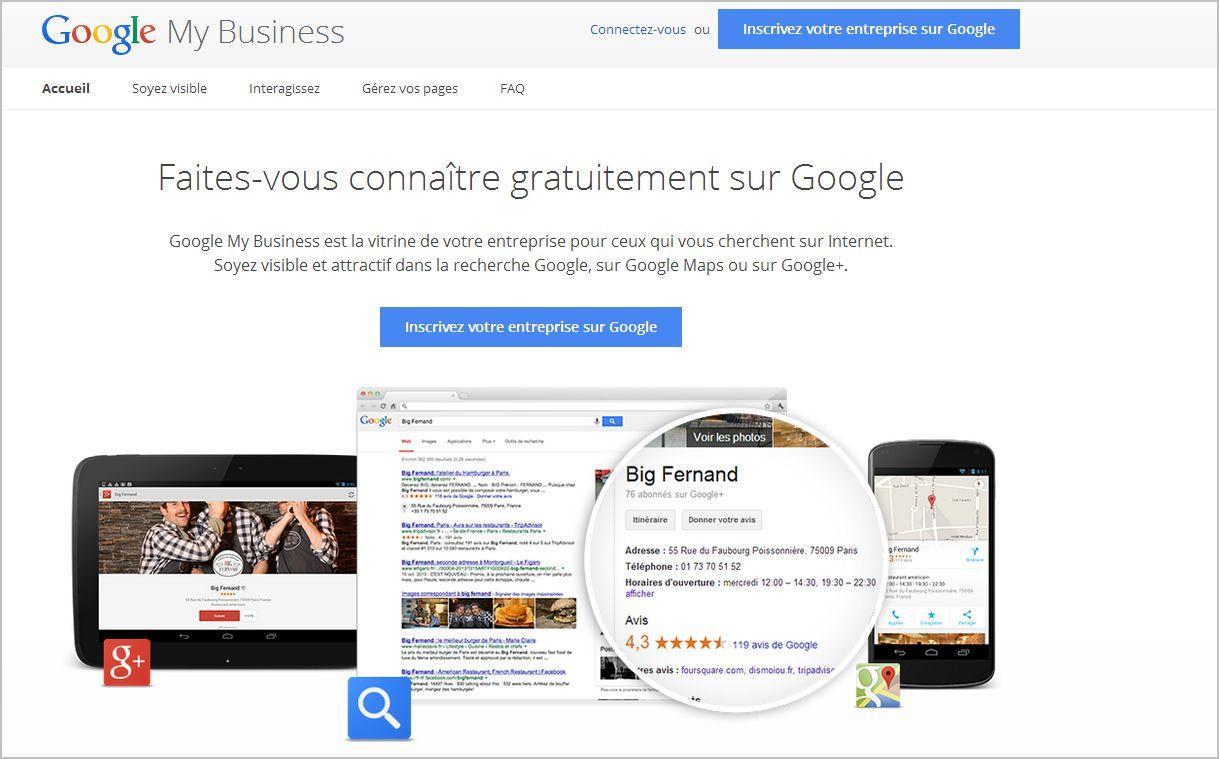Click Voir les photos overlay
This screenshot has height=759, width=1219.
pos(729,437)
